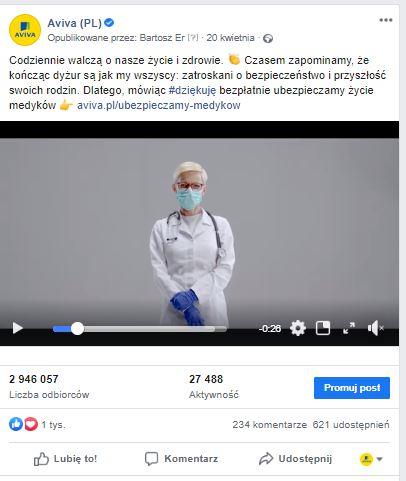Like the post with Lubię to!
The height and width of the screenshot is (481, 406).
pyautogui.click(x=65, y=459)
